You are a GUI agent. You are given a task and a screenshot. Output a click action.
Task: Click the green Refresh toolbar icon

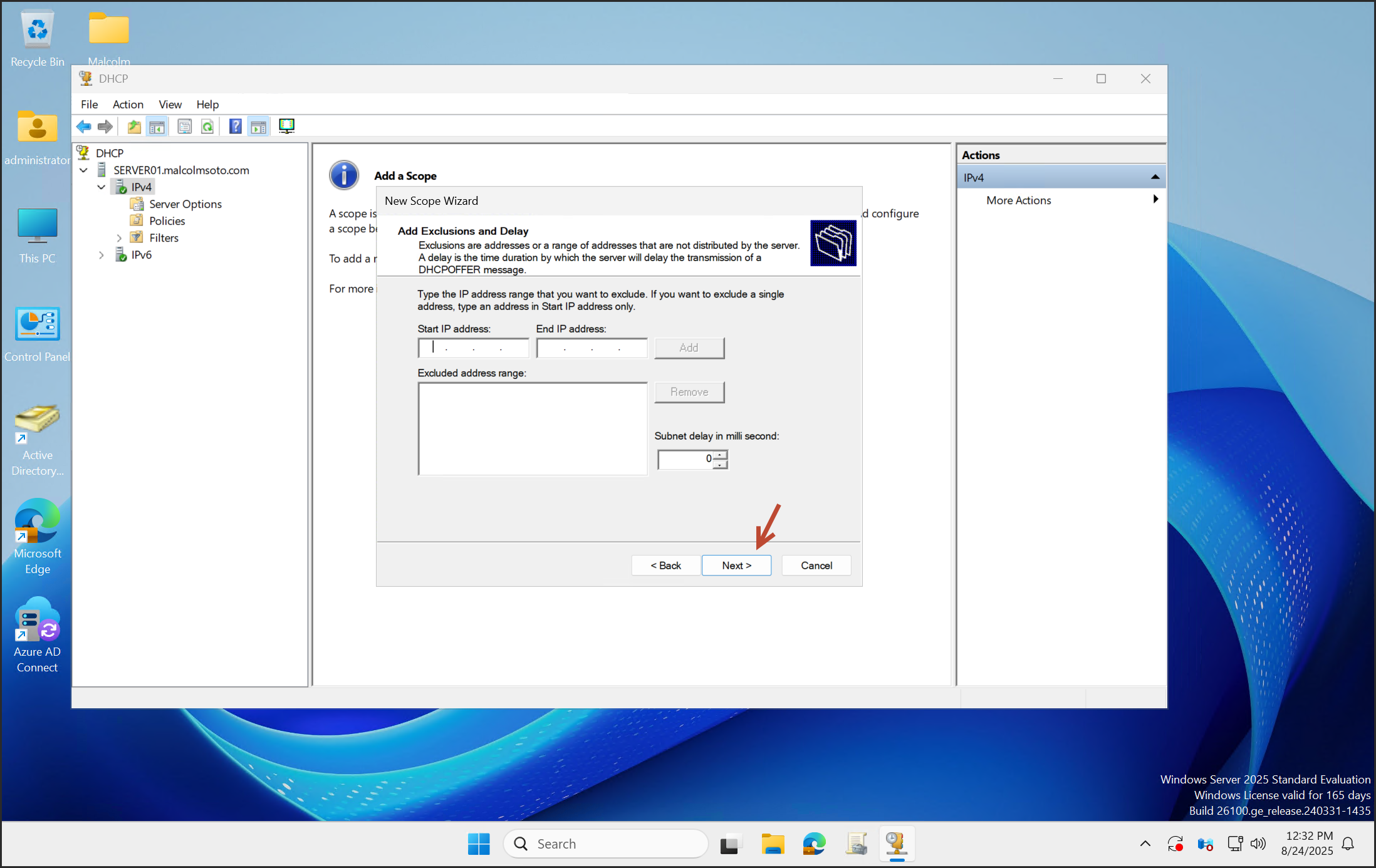pyautogui.click(x=207, y=127)
